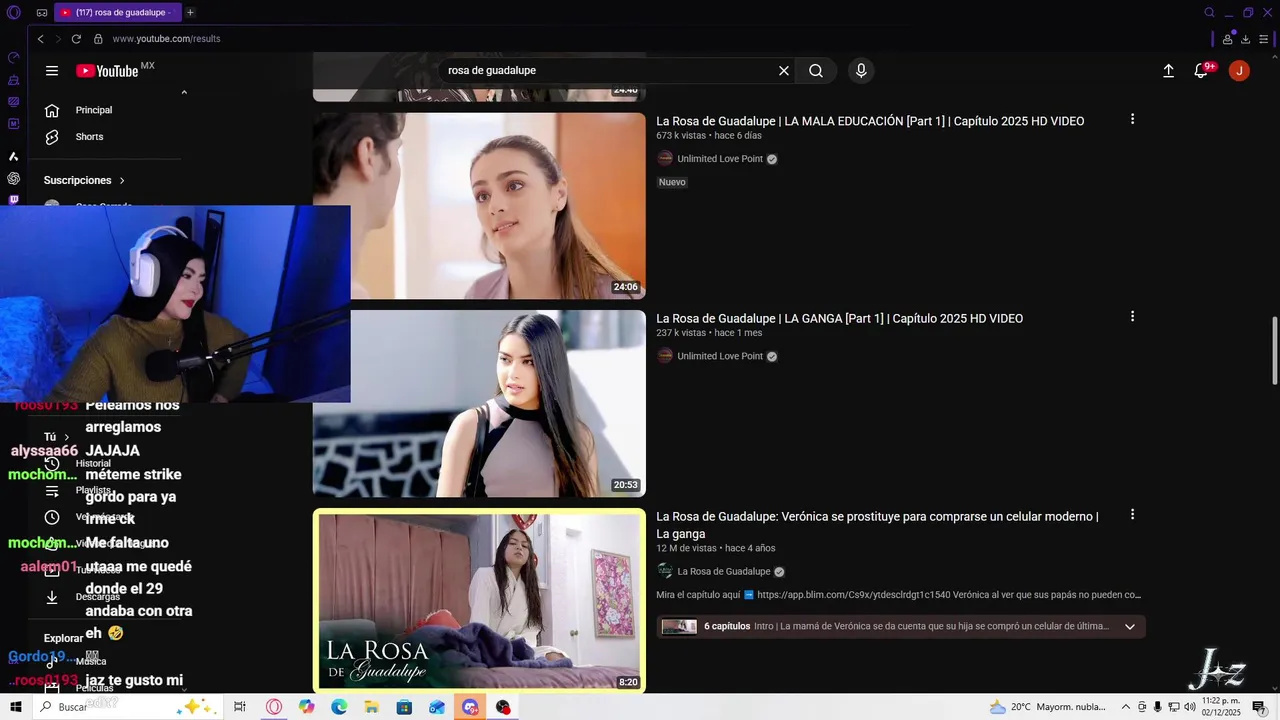Open title 'LA GANGA [Part 1]' video link

pyautogui.click(x=839, y=319)
